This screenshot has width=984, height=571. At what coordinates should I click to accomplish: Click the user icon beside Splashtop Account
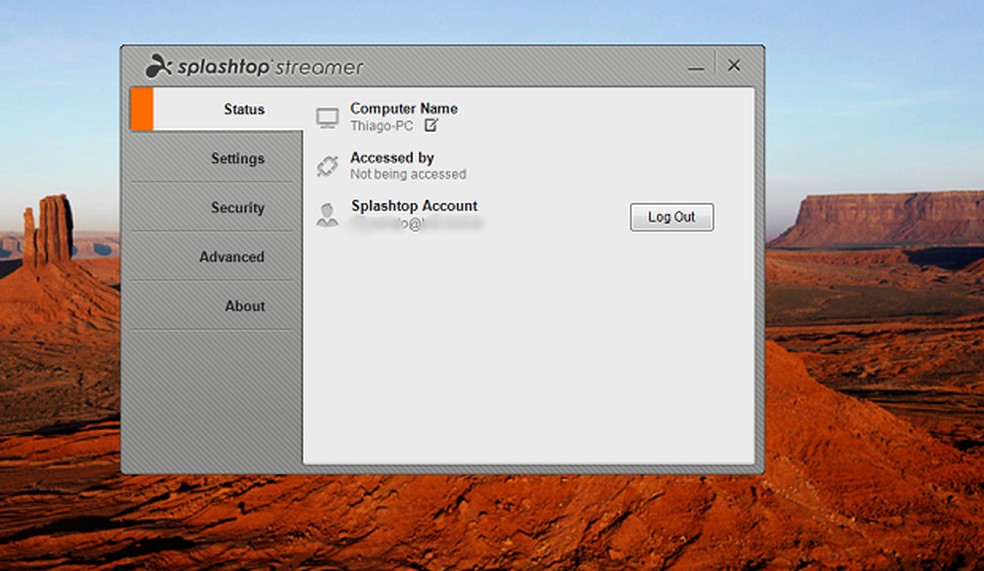click(x=327, y=215)
